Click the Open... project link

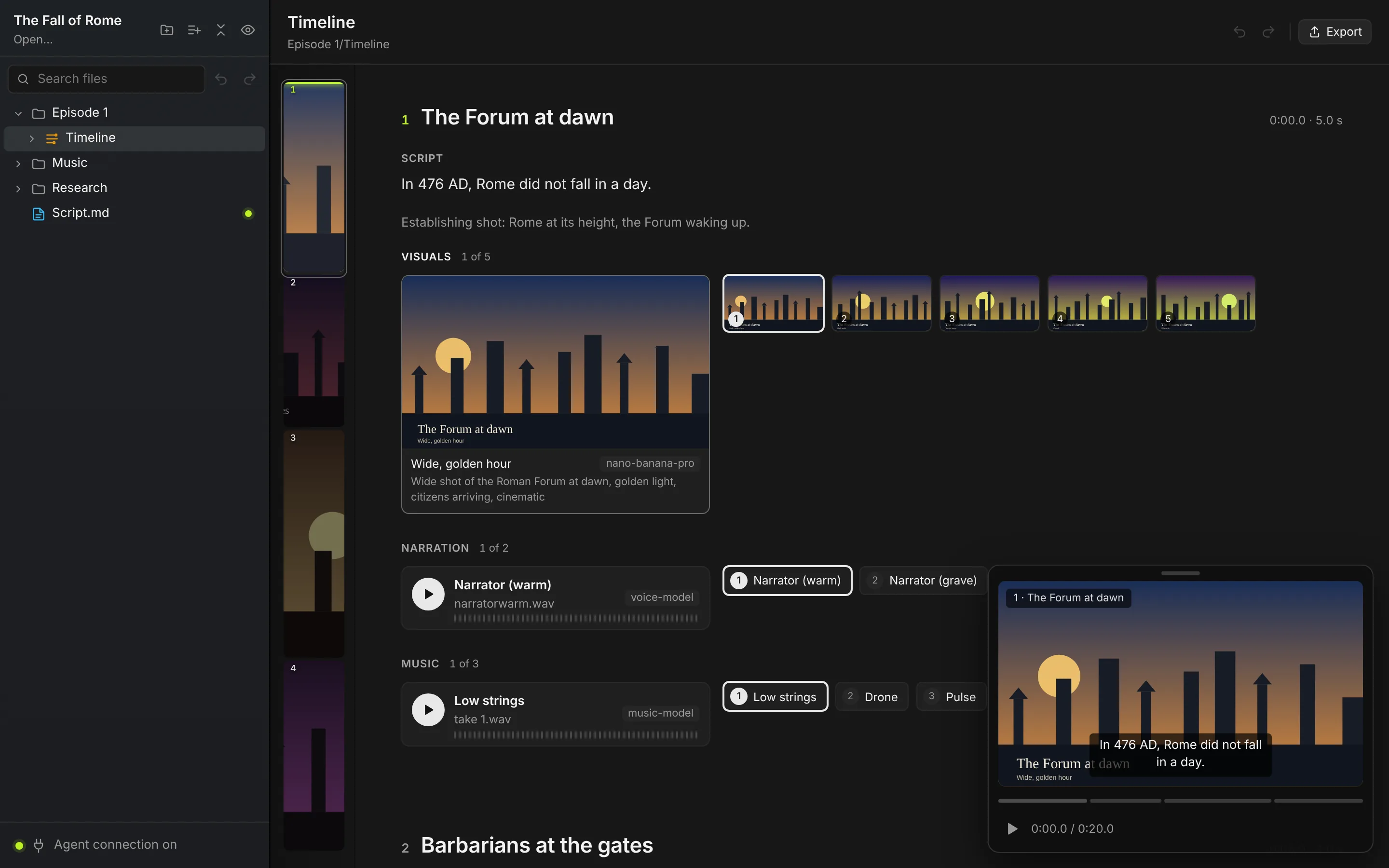(x=33, y=40)
